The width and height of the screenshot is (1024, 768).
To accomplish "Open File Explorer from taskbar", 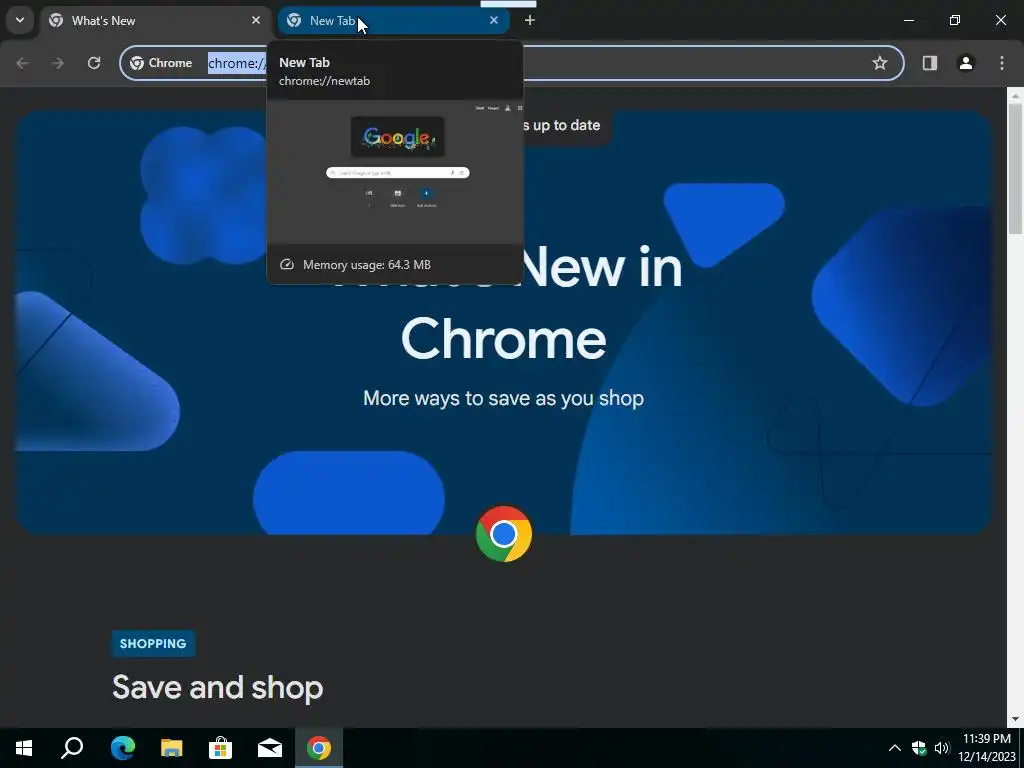I will coord(172,748).
